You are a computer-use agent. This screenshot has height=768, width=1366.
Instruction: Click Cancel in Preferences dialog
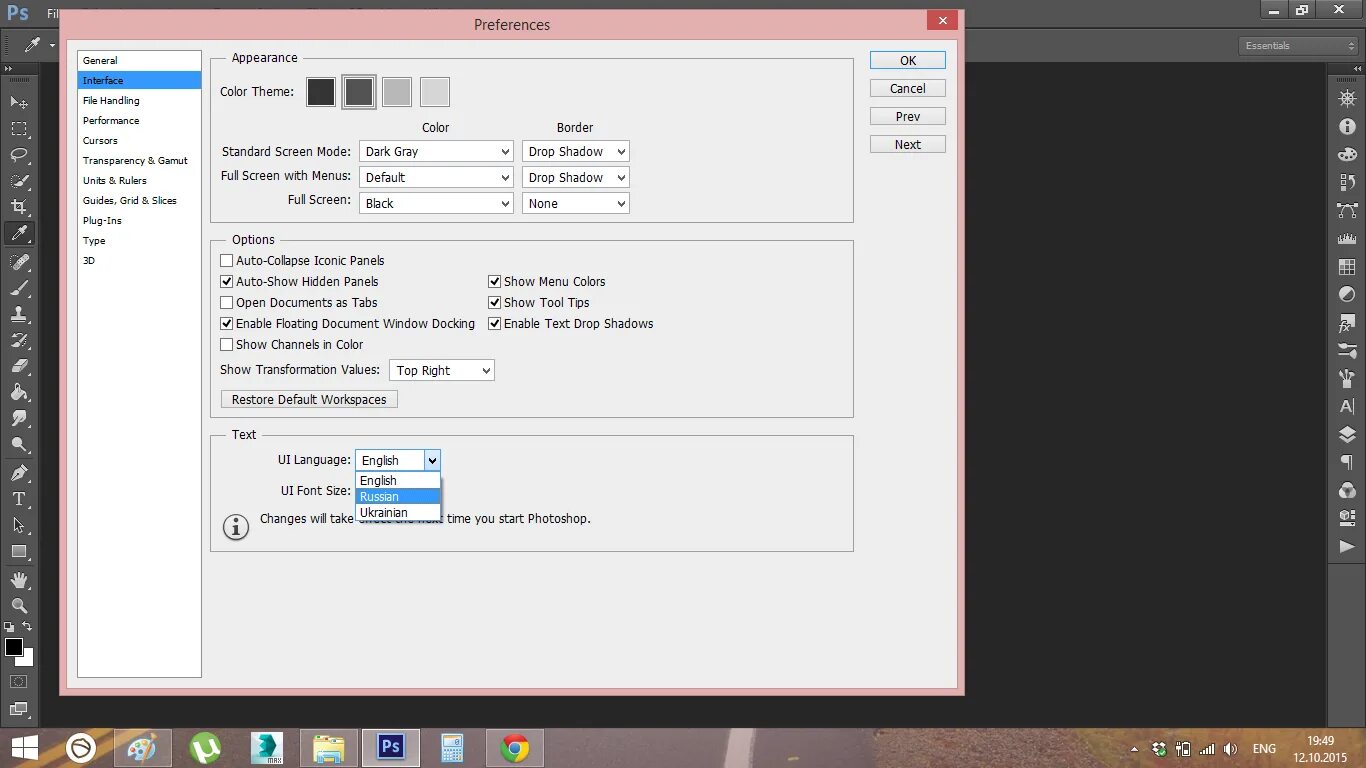(x=908, y=88)
